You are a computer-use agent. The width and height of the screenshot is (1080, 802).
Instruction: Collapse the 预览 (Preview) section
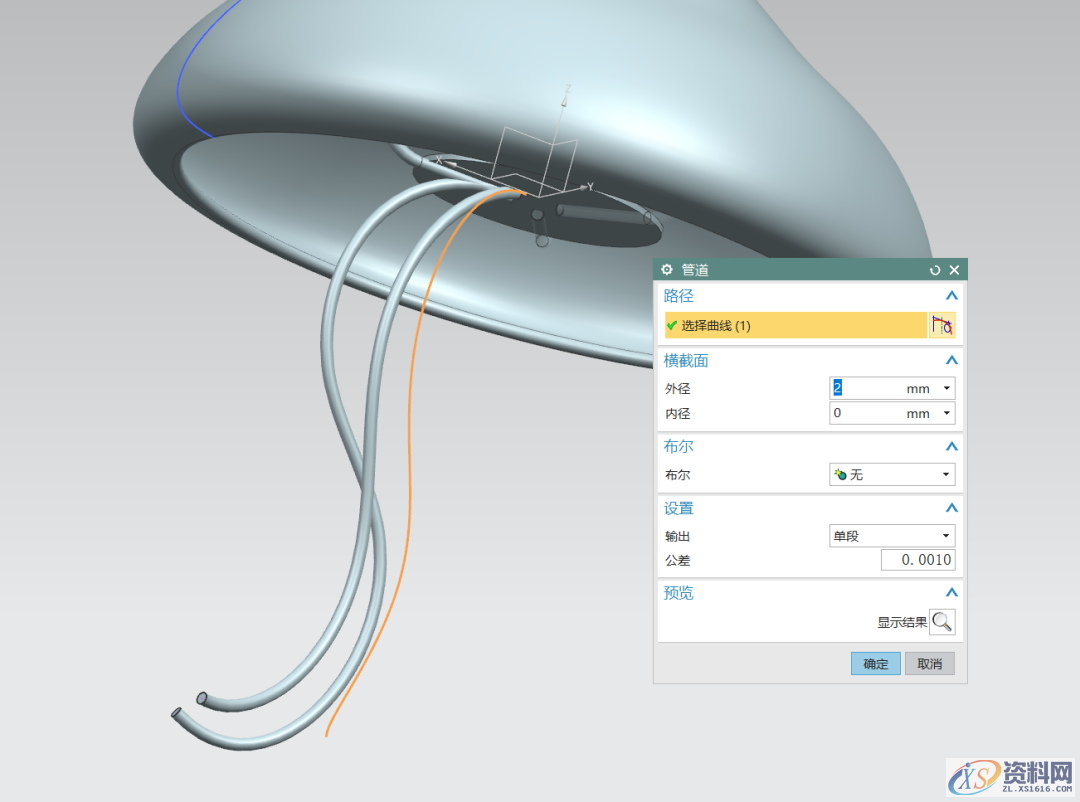click(x=951, y=593)
